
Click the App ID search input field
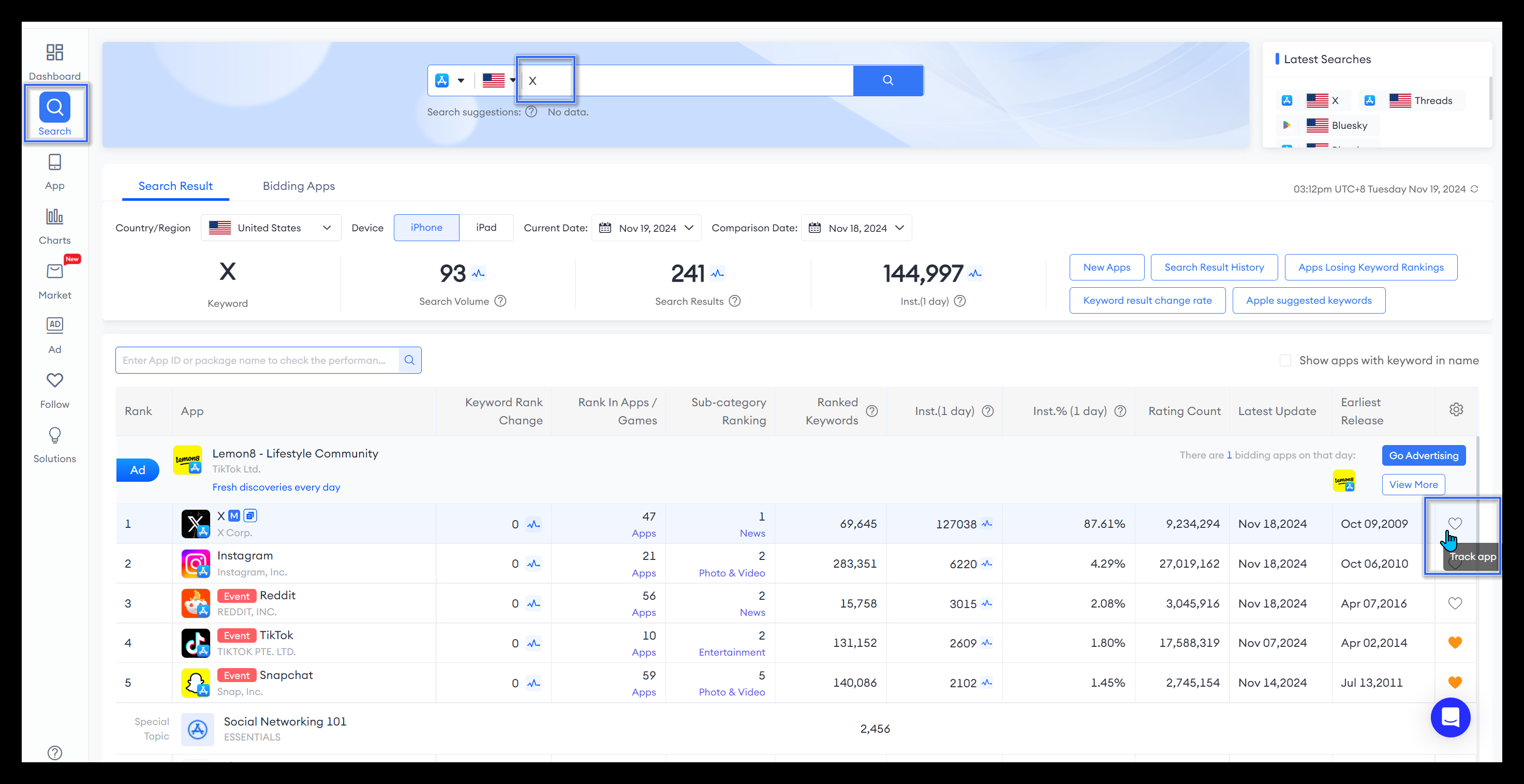pos(257,360)
